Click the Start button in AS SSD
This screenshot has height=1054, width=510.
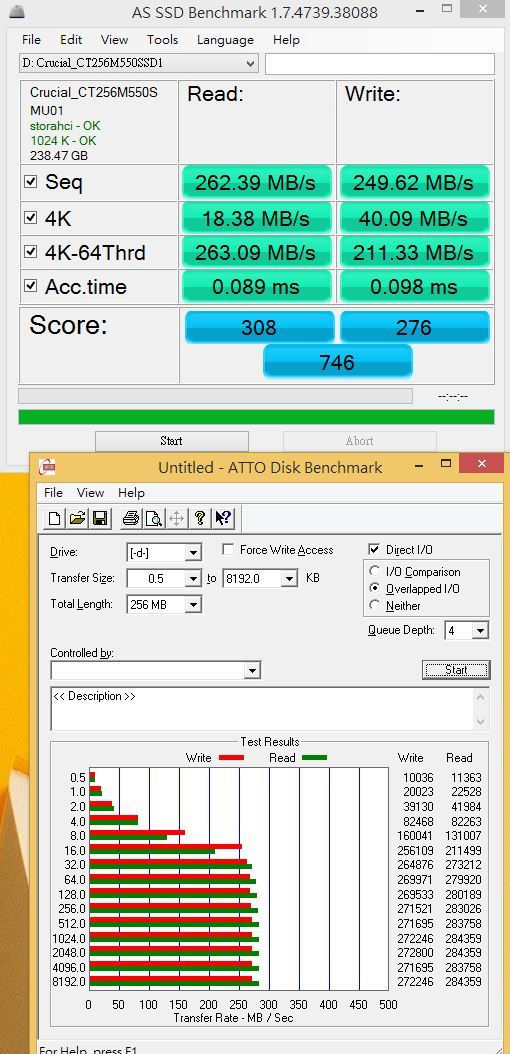(x=171, y=441)
